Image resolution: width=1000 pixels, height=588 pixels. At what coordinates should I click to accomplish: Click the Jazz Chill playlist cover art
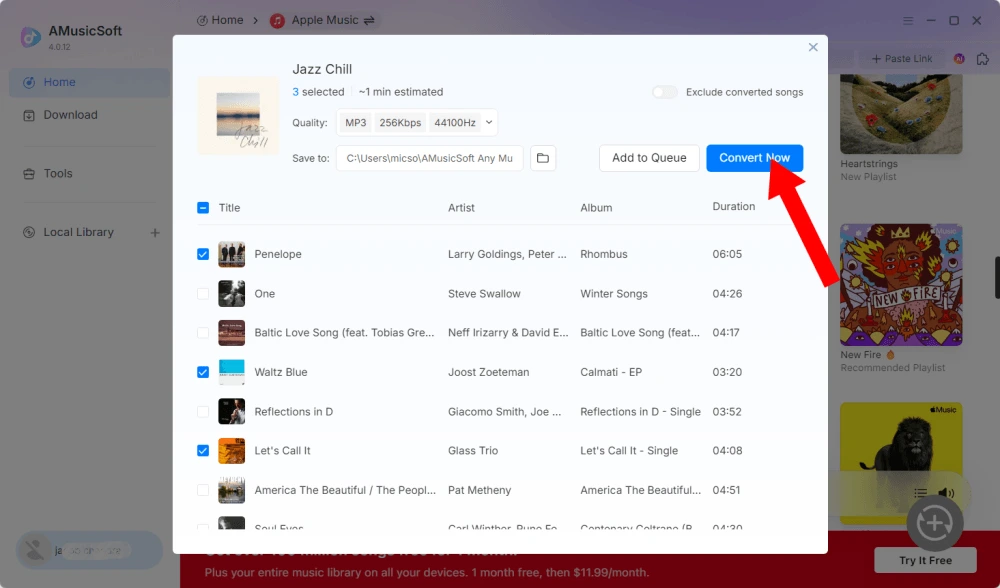(x=238, y=115)
